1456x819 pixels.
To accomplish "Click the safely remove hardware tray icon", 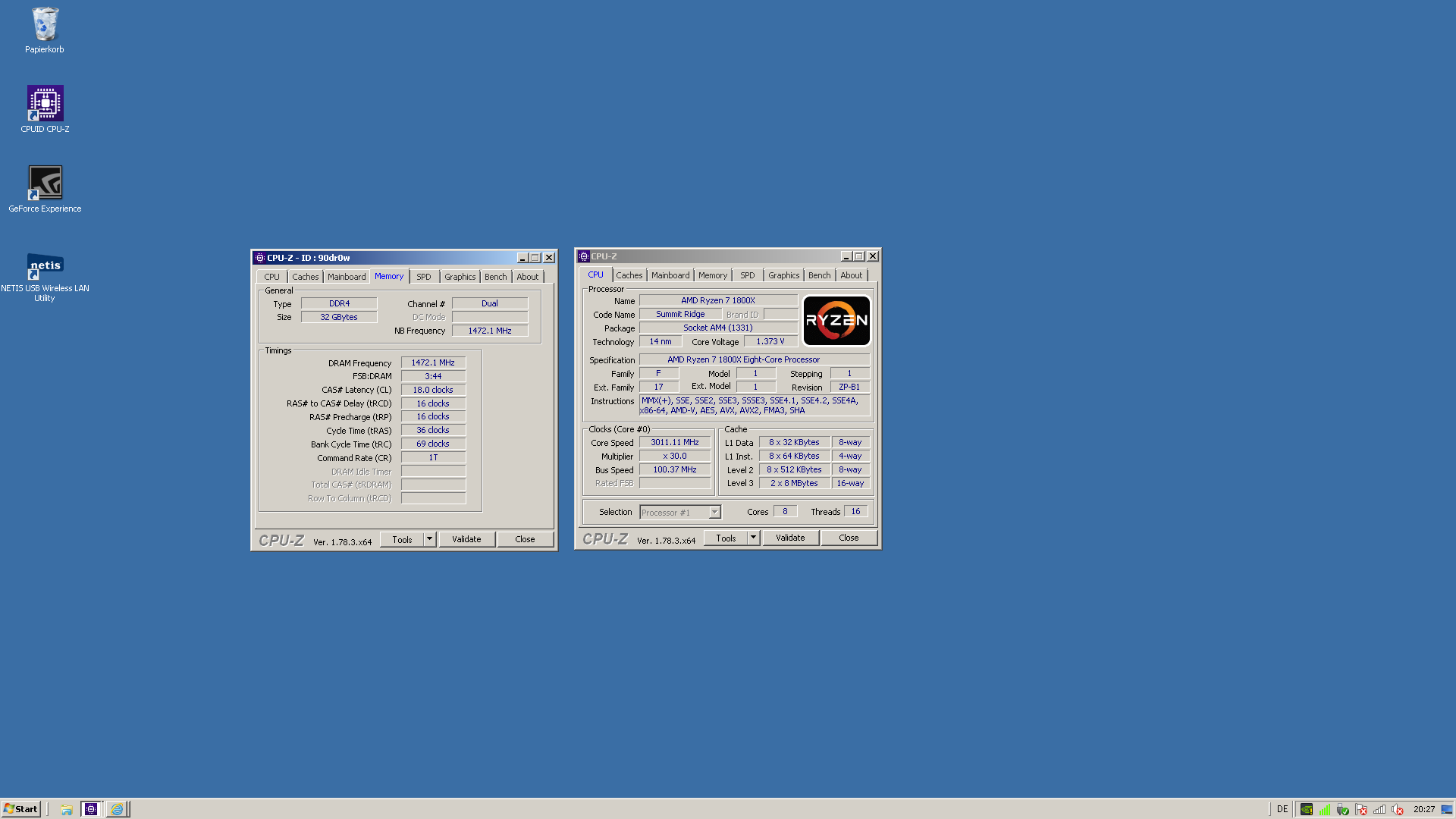I will [x=1342, y=809].
